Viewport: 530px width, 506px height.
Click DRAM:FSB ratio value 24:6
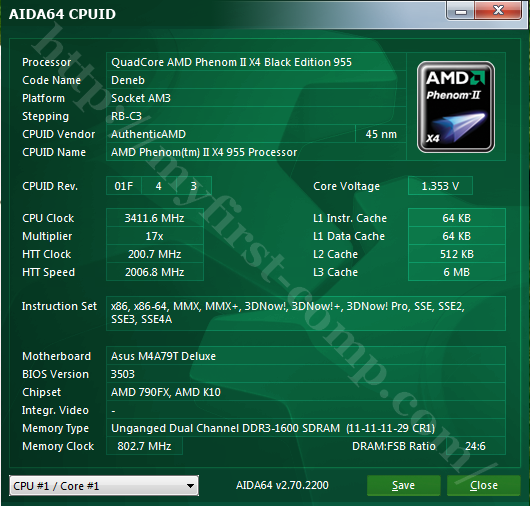[x=475, y=446]
